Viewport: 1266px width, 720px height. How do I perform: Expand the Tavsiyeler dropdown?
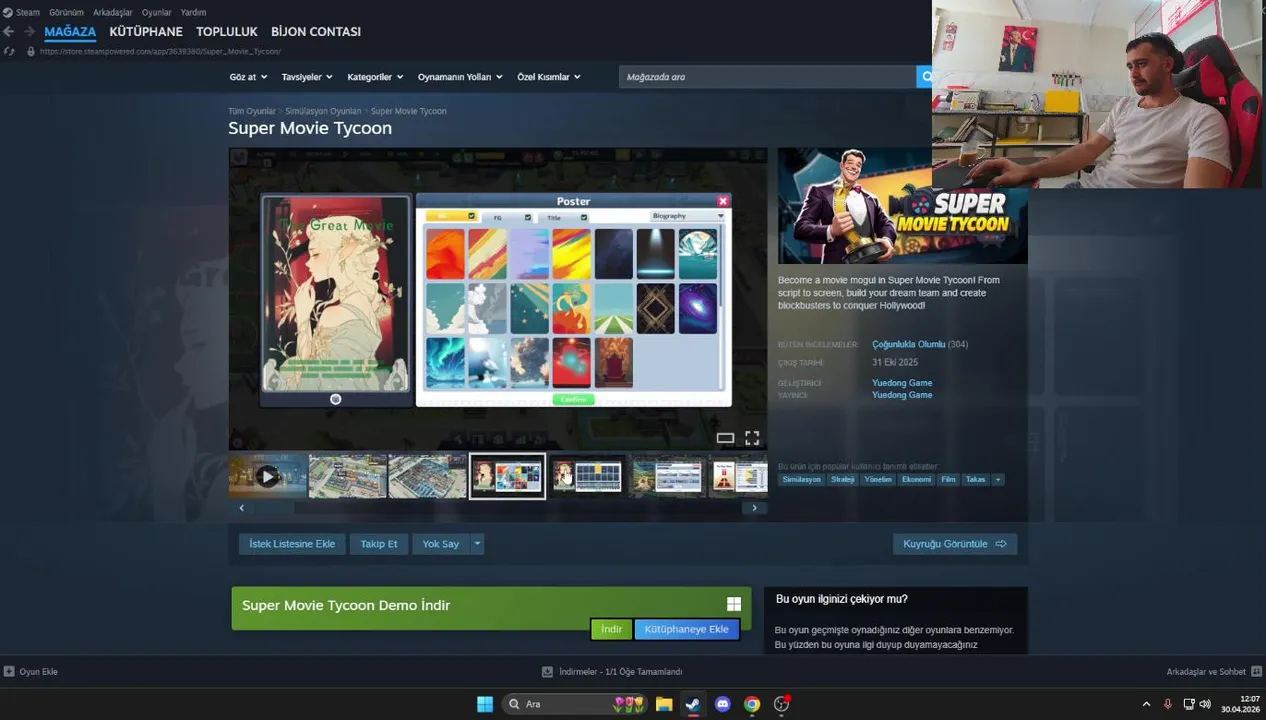(x=307, y=77)
